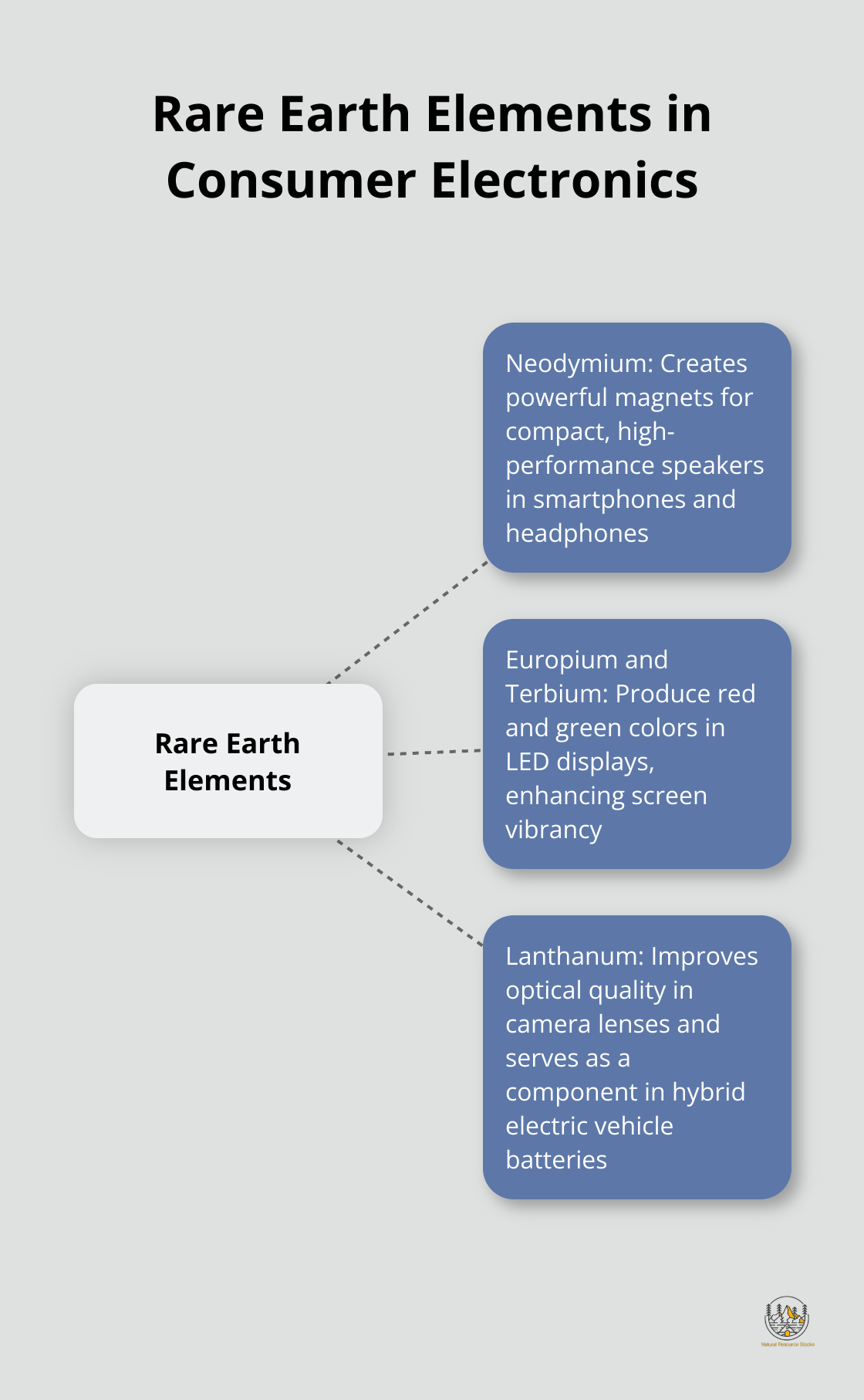Click the word 'Terbium:' in the middle box
The width and height of the screenshot is (864, 1400).
[556, 694]
